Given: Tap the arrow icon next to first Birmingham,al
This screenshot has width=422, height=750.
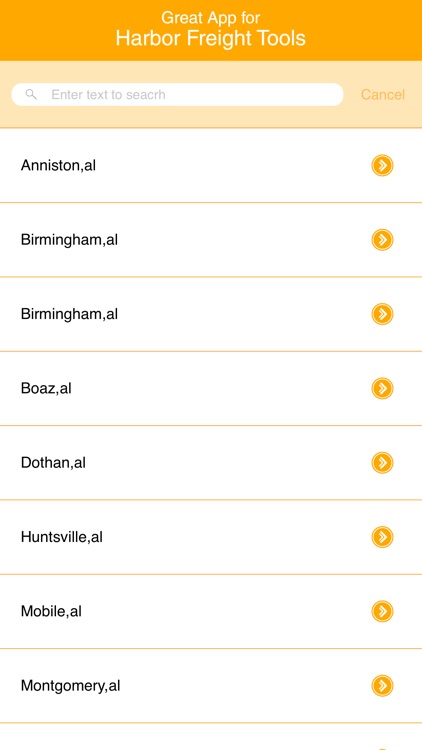Looking at the screenshot, I should coord(382,240).
